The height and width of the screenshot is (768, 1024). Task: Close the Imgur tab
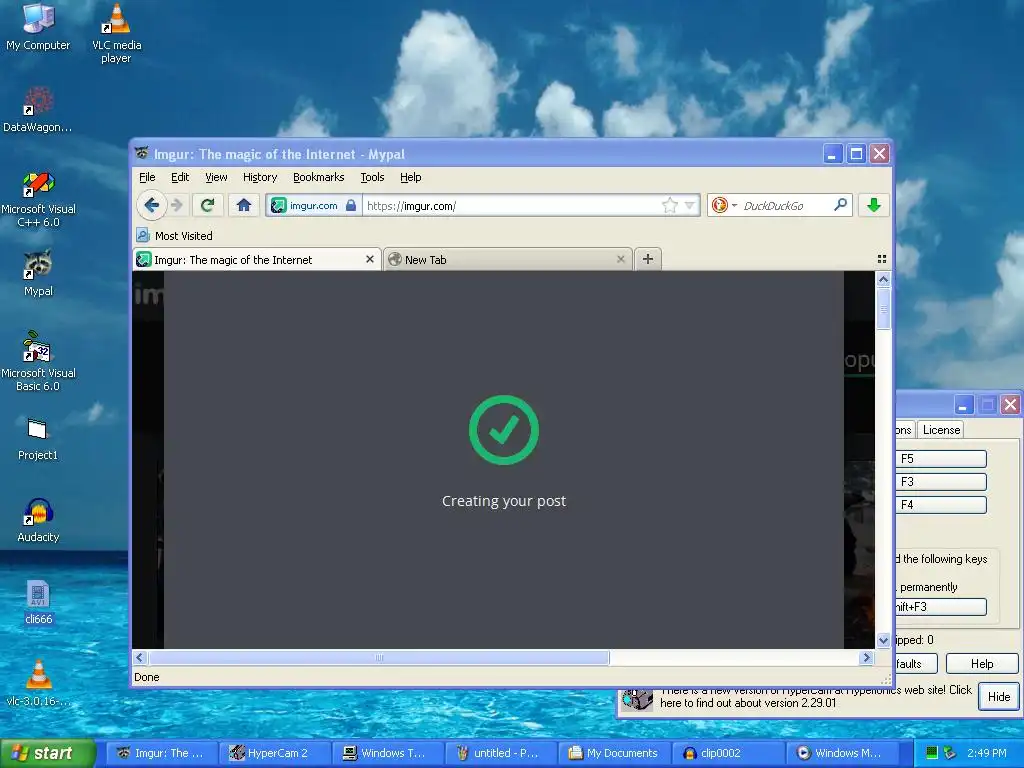click(370, 259)
